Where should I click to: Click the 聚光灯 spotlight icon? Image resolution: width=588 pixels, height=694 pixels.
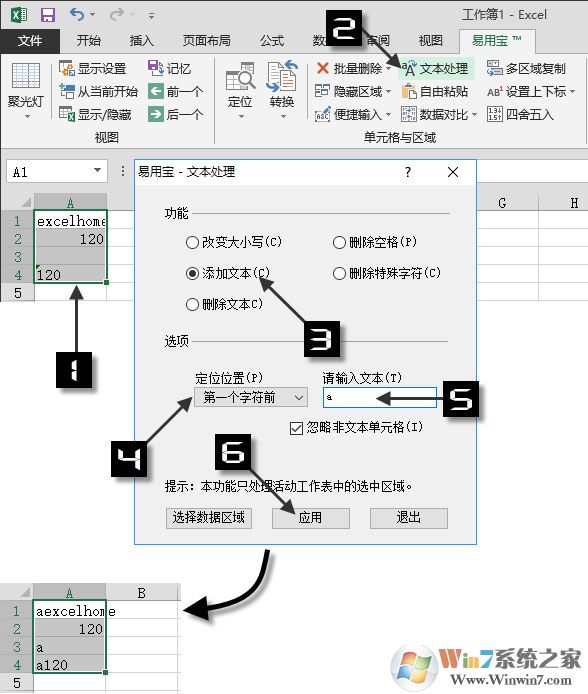tap(26, 75)
